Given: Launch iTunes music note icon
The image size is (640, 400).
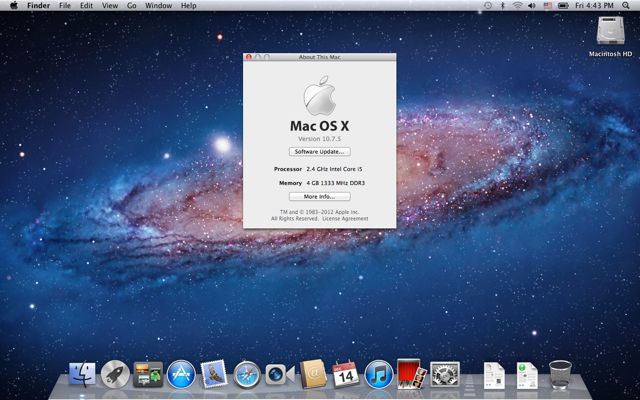Looking at the screenshot, I should pos(379,374).
